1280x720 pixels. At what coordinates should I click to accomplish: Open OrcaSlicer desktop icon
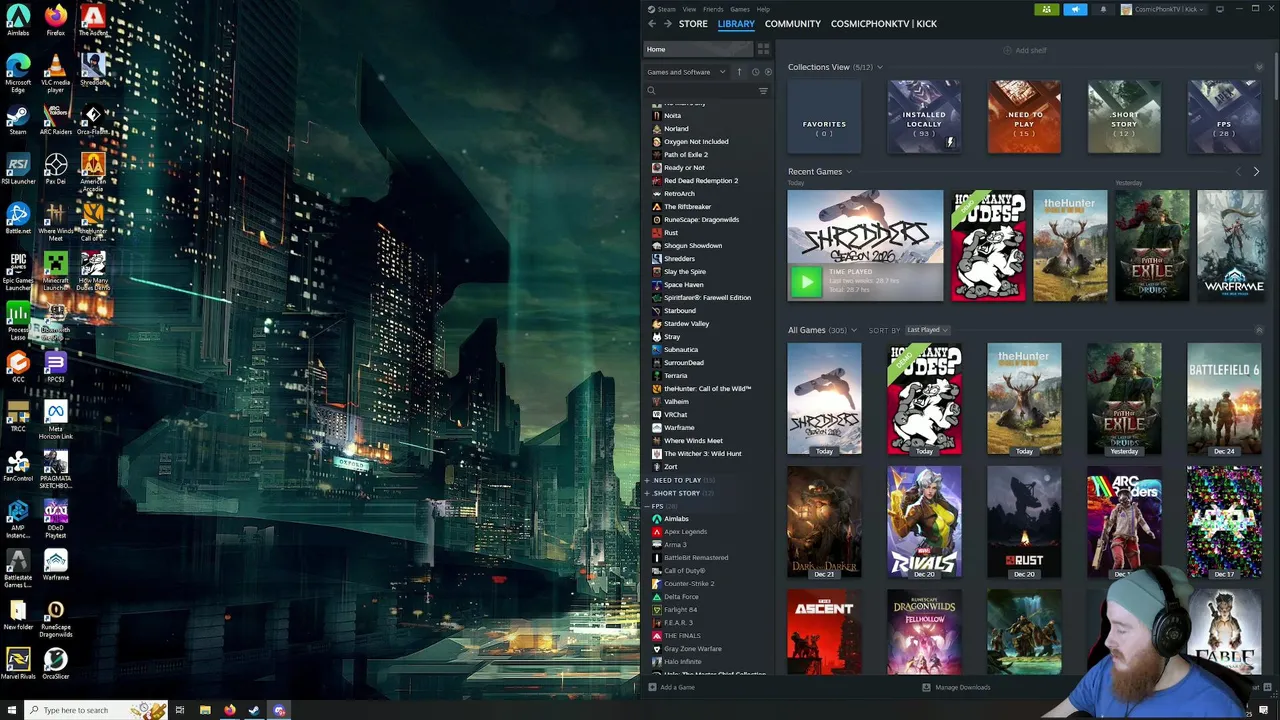[x=56, y=664]
